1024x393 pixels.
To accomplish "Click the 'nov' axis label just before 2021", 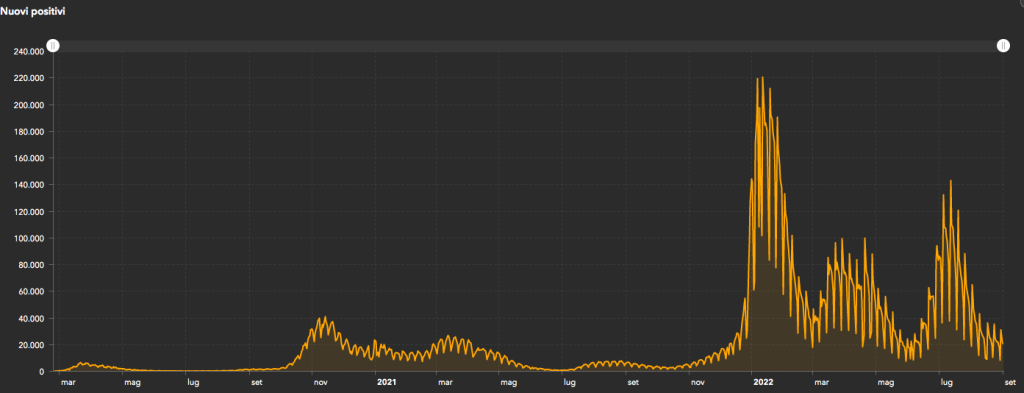I will 321,381.
